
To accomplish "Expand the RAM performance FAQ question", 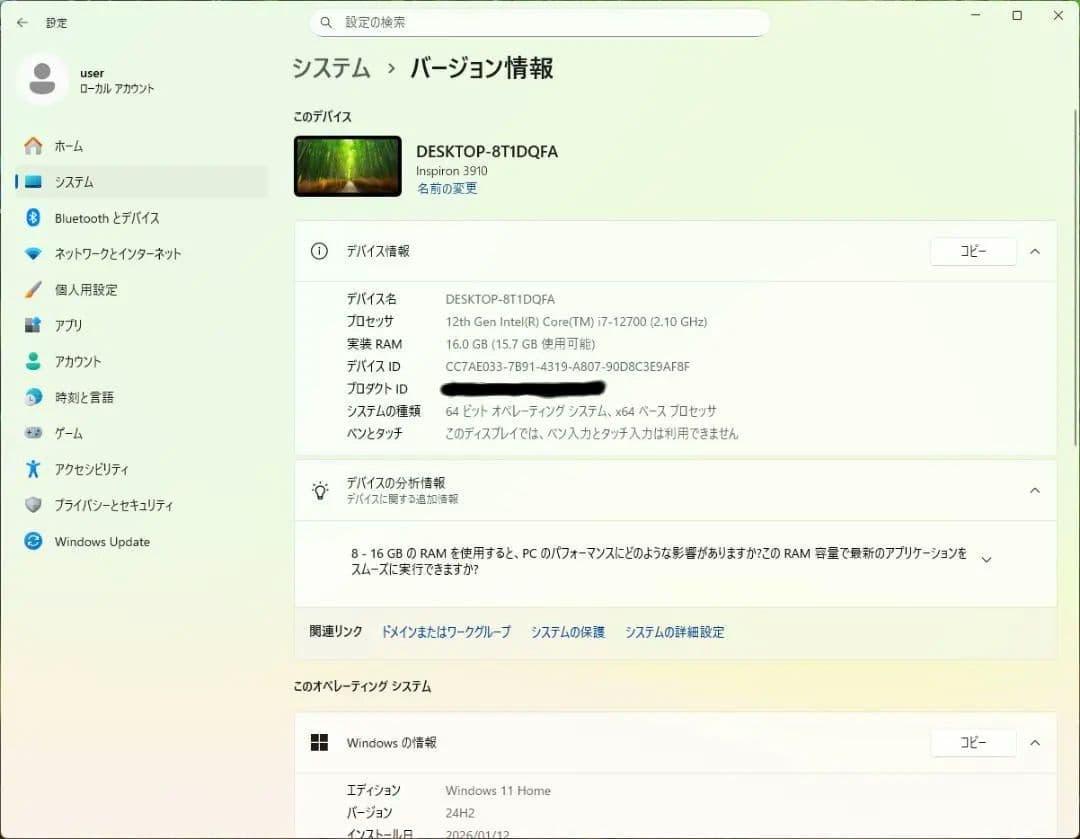I will click(x=987, y=559).
